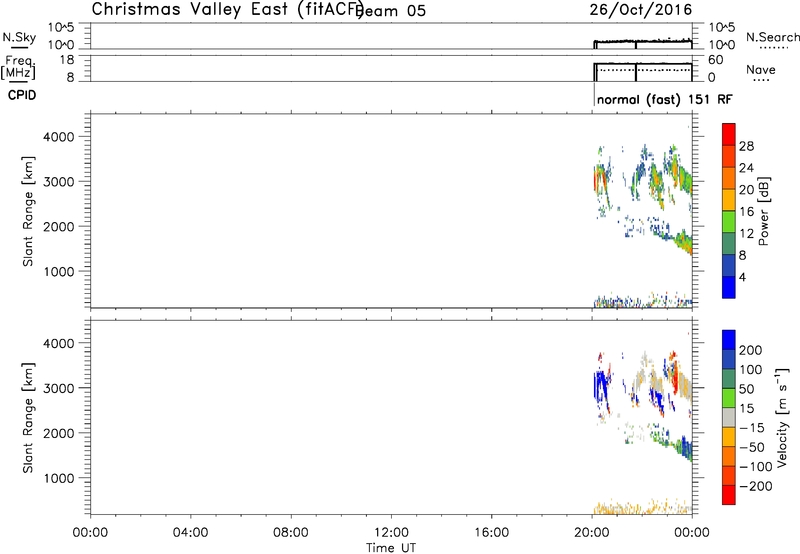Image resolution: width=800 pixels, height=554 pixels.
Task: Select the N.Sky legend label
Action: [x=19, y=37]
